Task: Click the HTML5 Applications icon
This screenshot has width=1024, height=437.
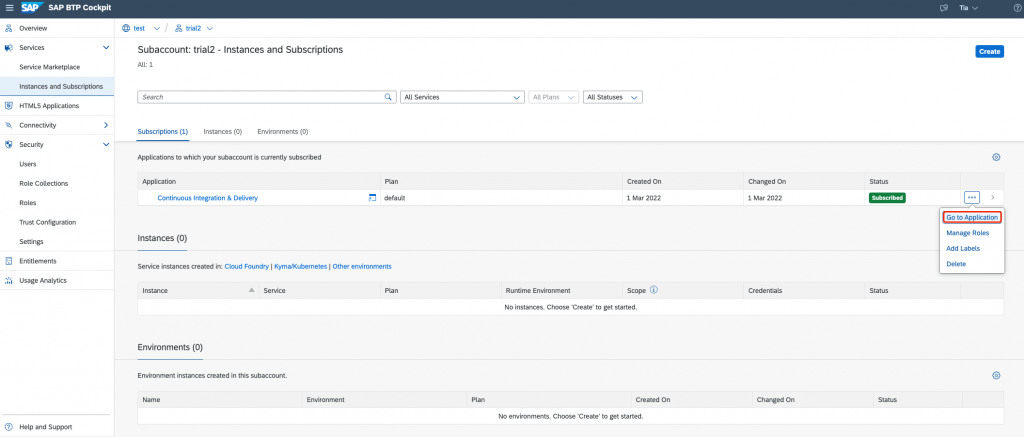Action: (8, 105)
